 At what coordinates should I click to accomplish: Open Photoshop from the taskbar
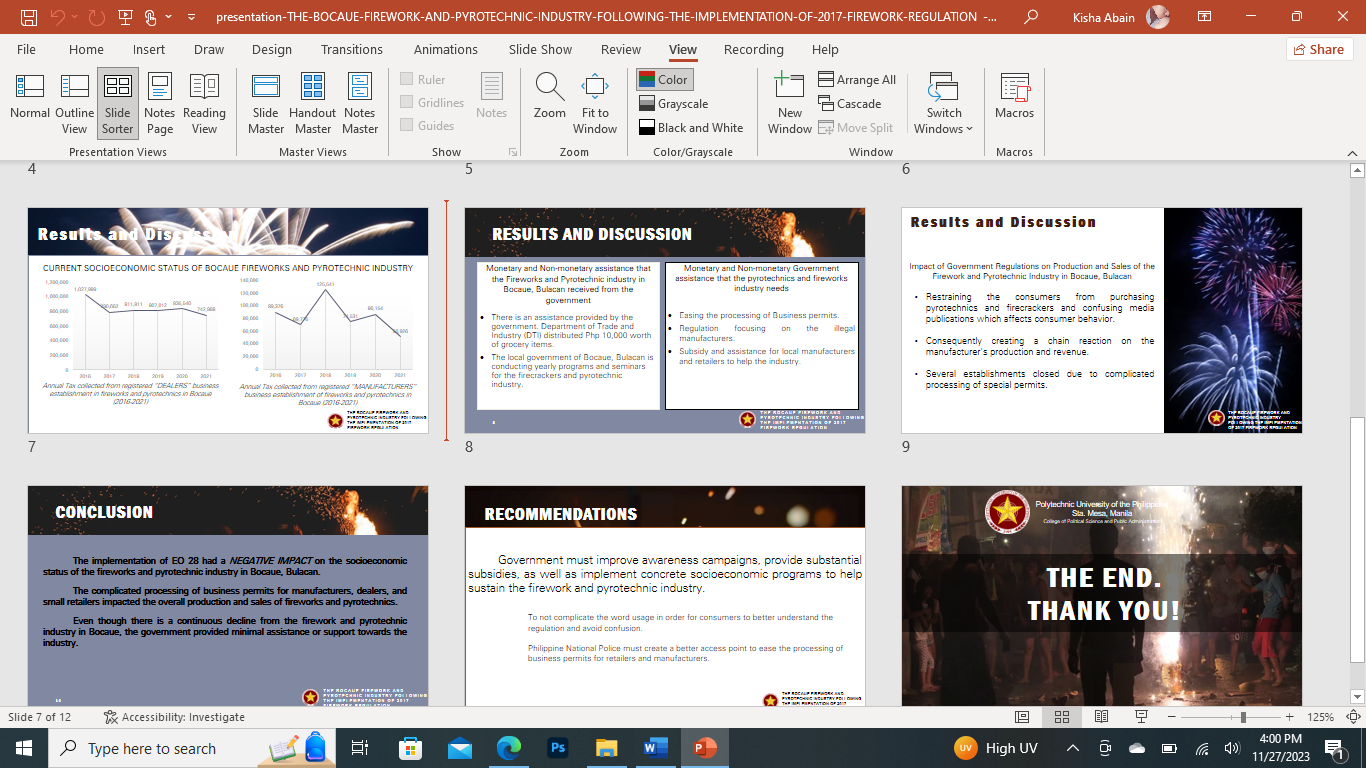pos(558,748)
